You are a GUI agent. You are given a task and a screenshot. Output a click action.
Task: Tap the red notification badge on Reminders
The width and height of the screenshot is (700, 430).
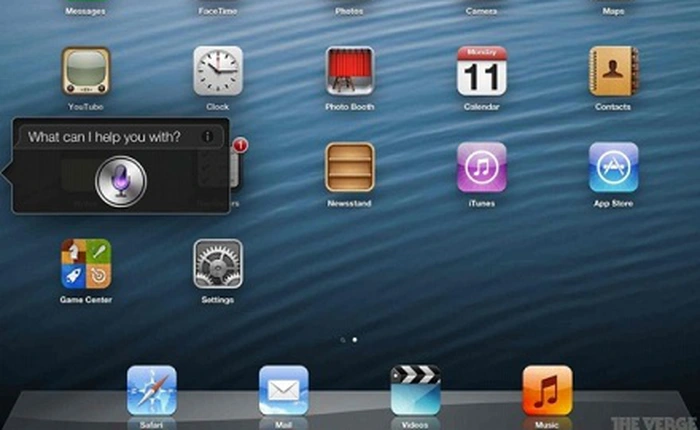tap(240, 145)
